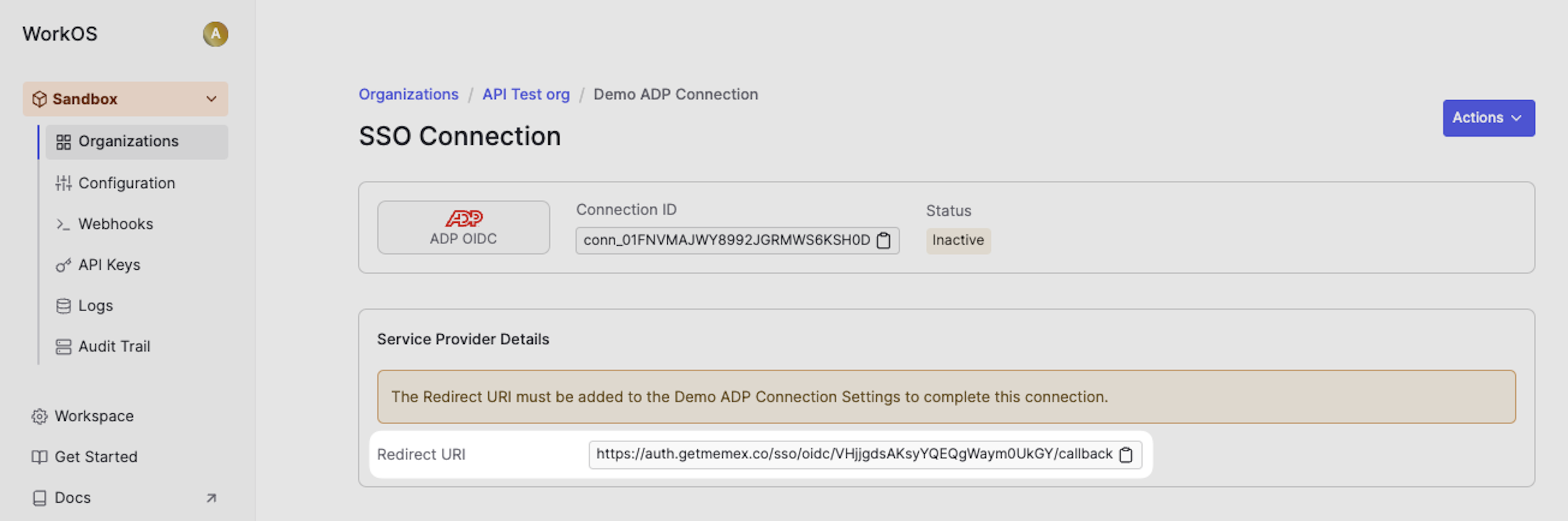Copy the Redirect URI with clipboard icon
This screenshot has height=521, width=1568.
[1125, 455]
